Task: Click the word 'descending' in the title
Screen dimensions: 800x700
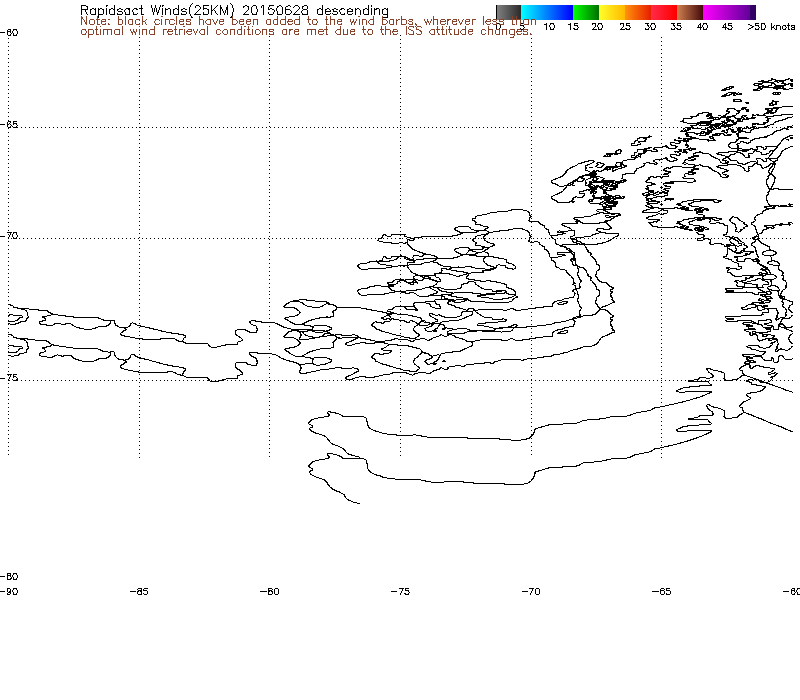Action: (353, 11)
